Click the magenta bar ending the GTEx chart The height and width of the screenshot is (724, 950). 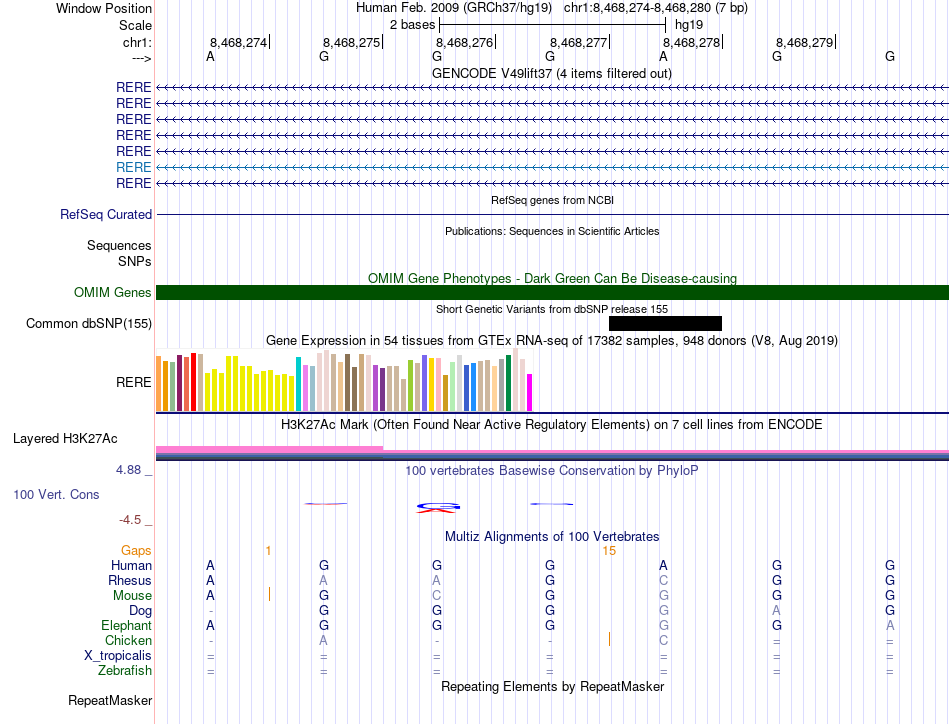point(530,393)
